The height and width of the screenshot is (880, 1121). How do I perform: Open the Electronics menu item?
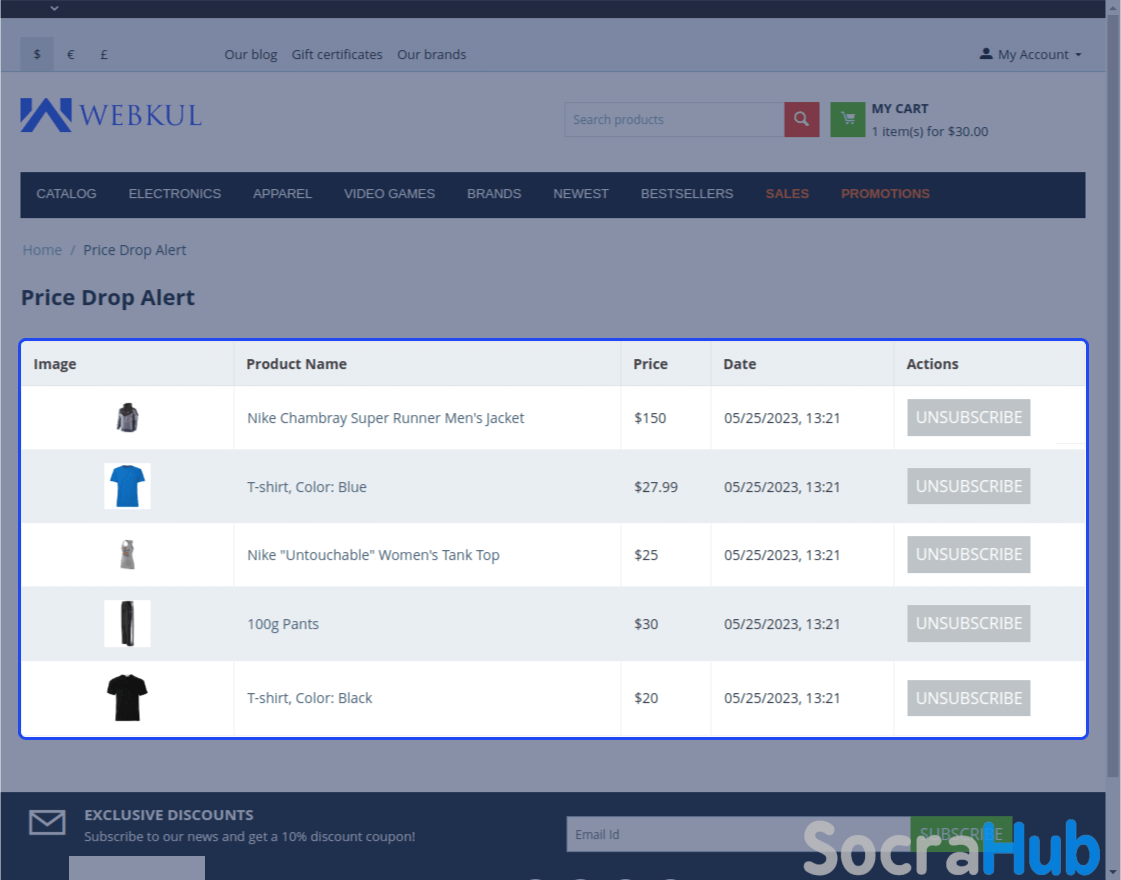(174, 194)
